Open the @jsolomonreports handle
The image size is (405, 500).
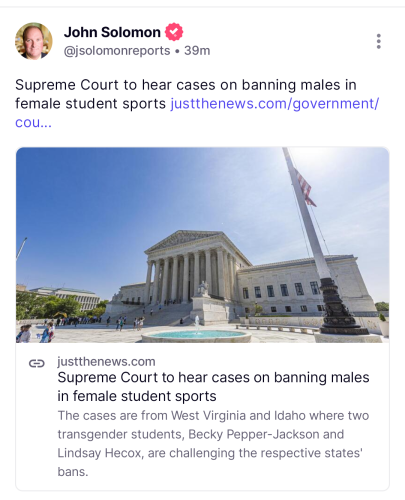[x=117, y=51]
